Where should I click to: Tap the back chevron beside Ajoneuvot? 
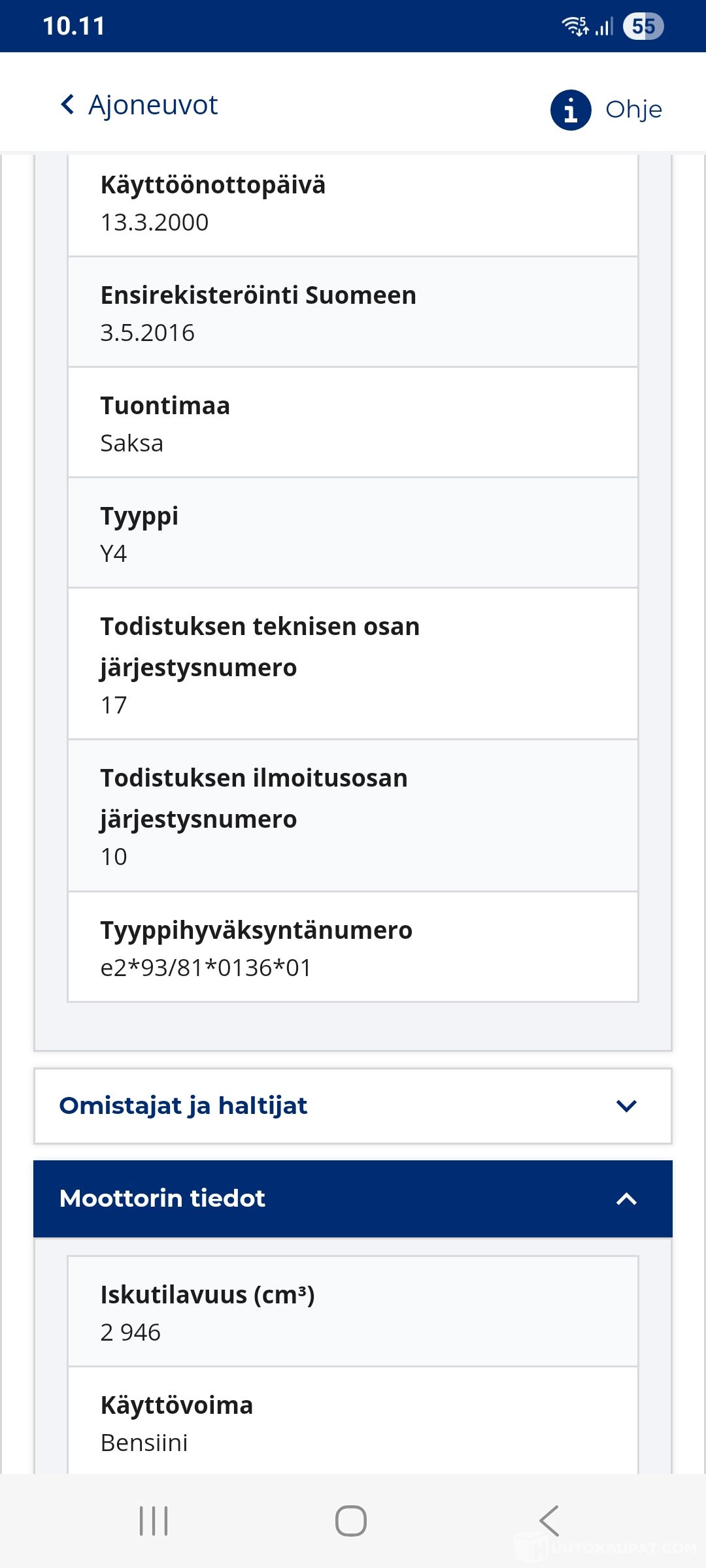pos(67,105)
